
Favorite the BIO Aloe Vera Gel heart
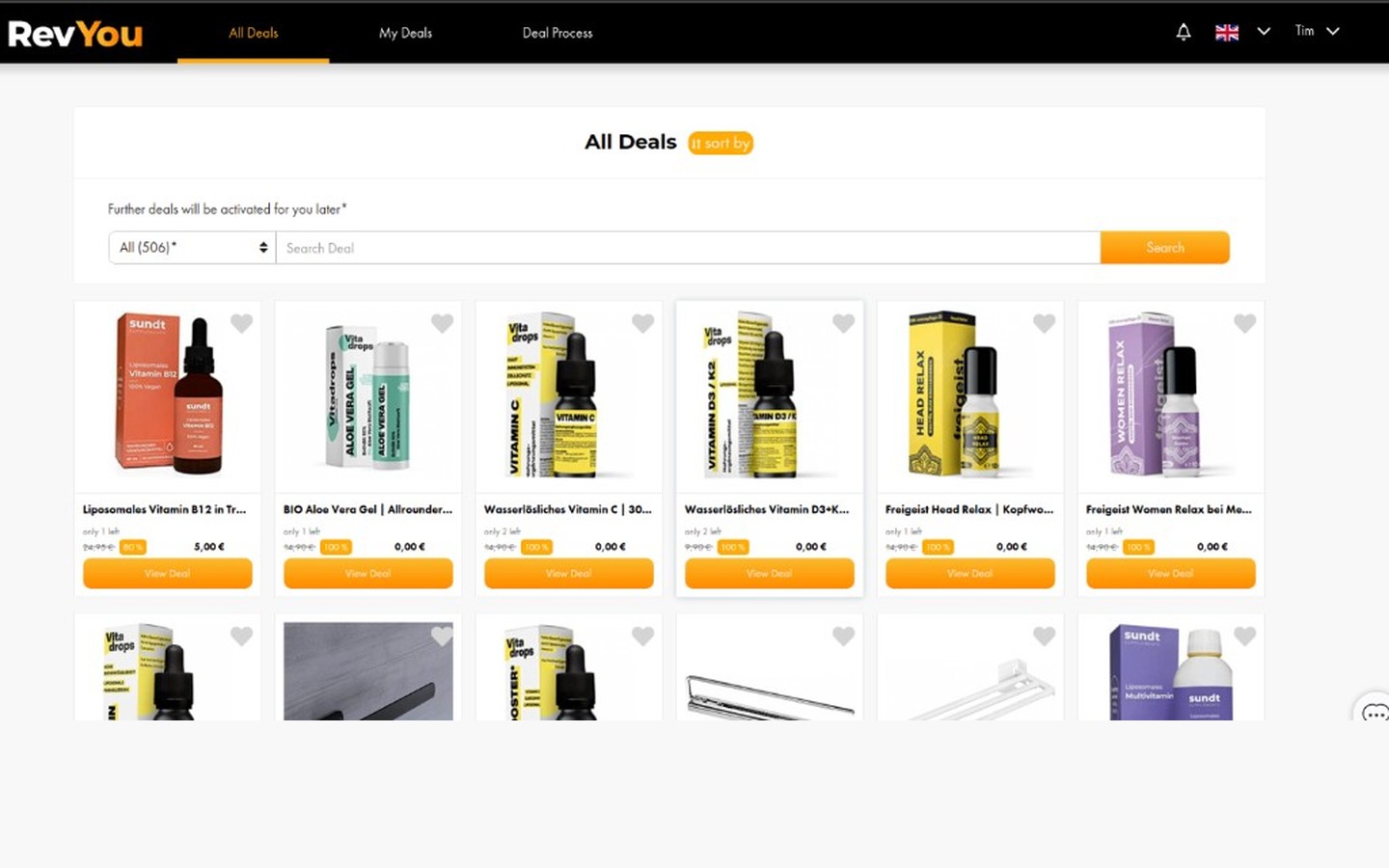443,323
